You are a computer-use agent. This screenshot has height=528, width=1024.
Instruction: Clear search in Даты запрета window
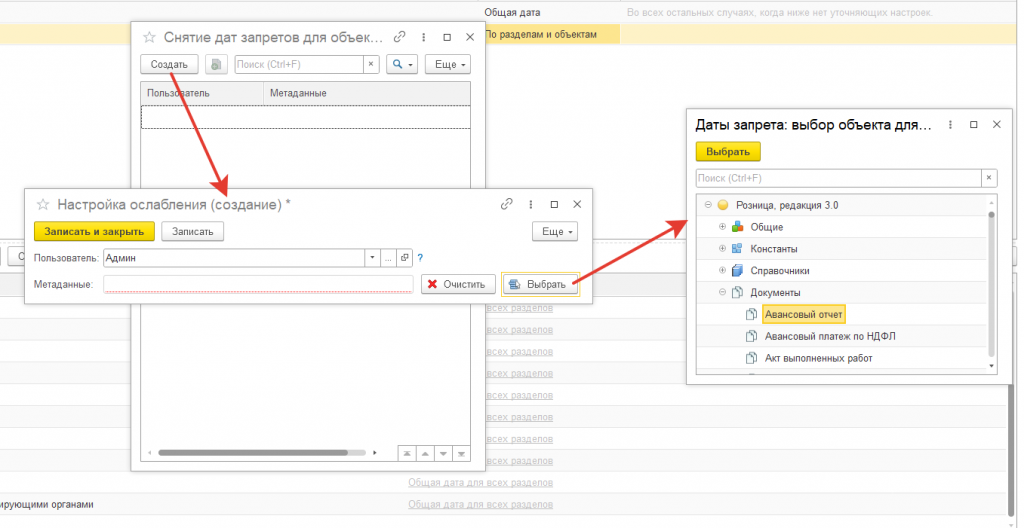point(989,178)
